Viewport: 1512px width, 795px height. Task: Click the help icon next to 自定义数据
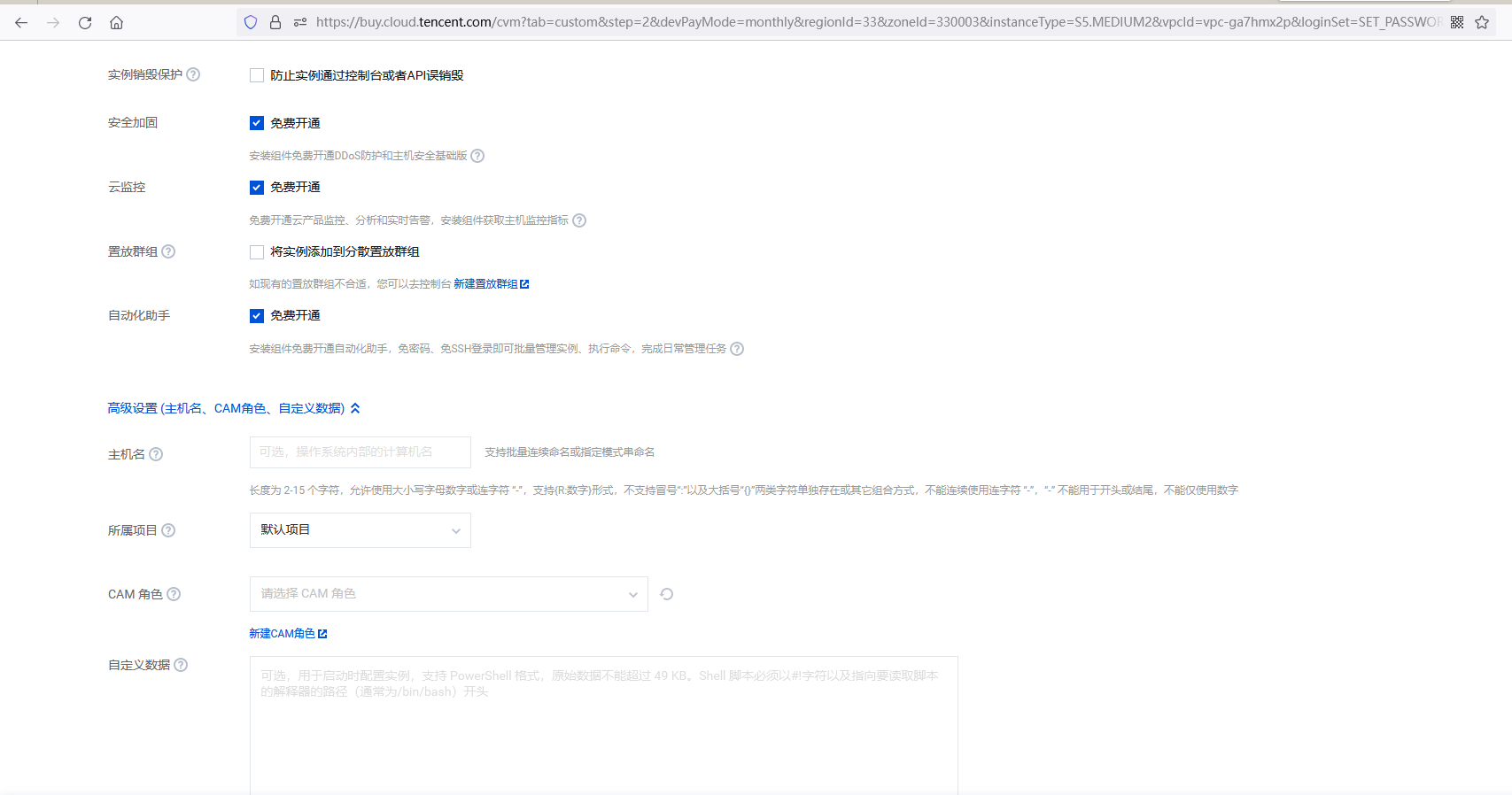tap(181, 665)
